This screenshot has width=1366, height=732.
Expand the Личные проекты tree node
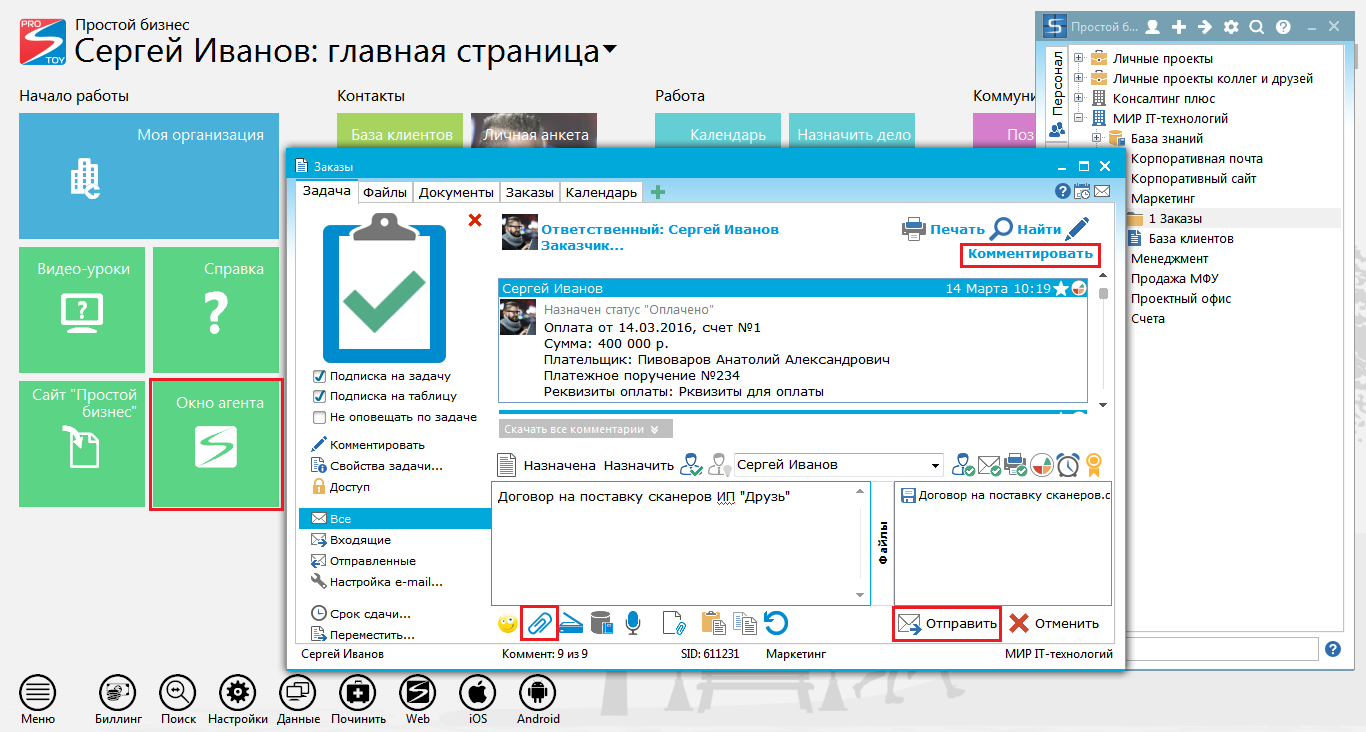[1079, 58]
